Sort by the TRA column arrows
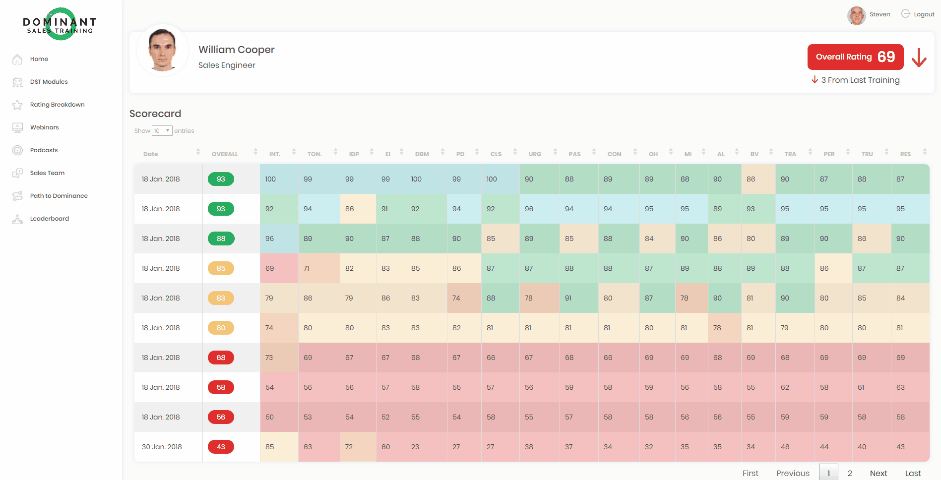Screen dimensions: 941x480 (x=810, y=153)
